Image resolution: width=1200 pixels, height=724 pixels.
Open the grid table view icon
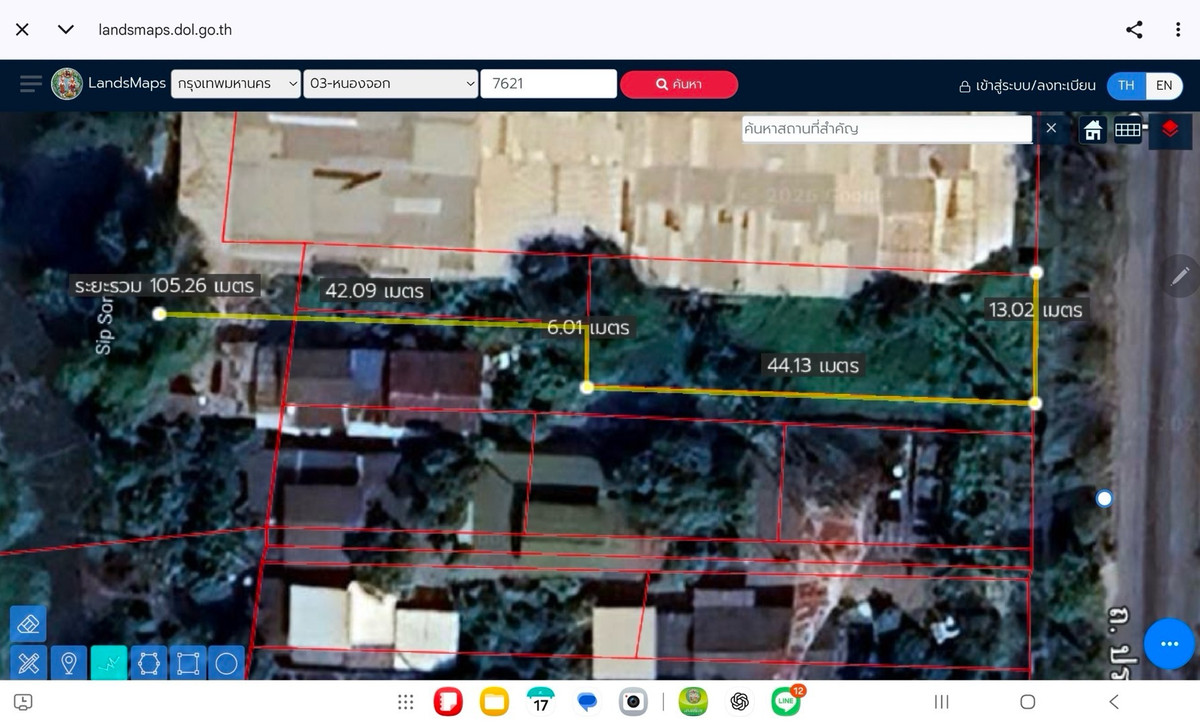[1128, 129]
